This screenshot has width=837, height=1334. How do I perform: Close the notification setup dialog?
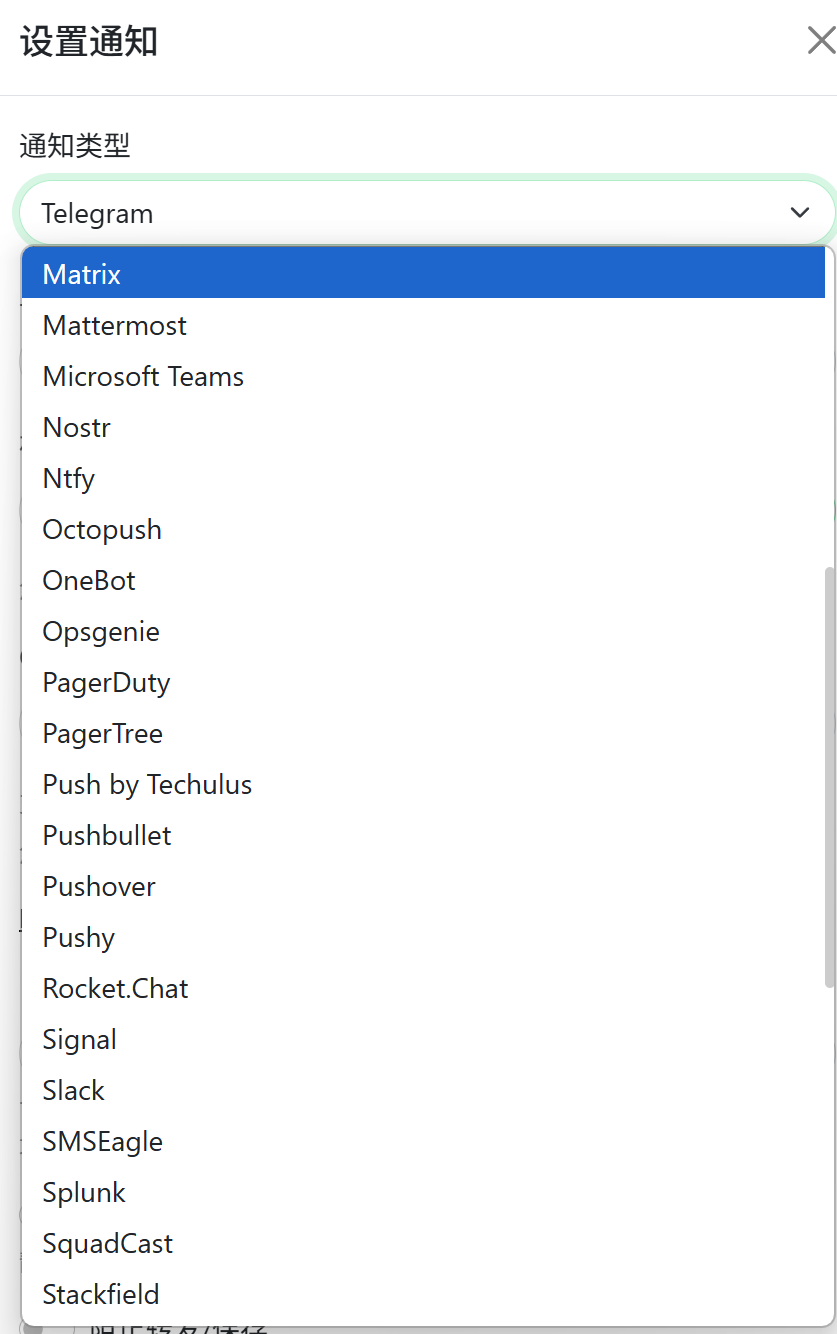[820, 41]
